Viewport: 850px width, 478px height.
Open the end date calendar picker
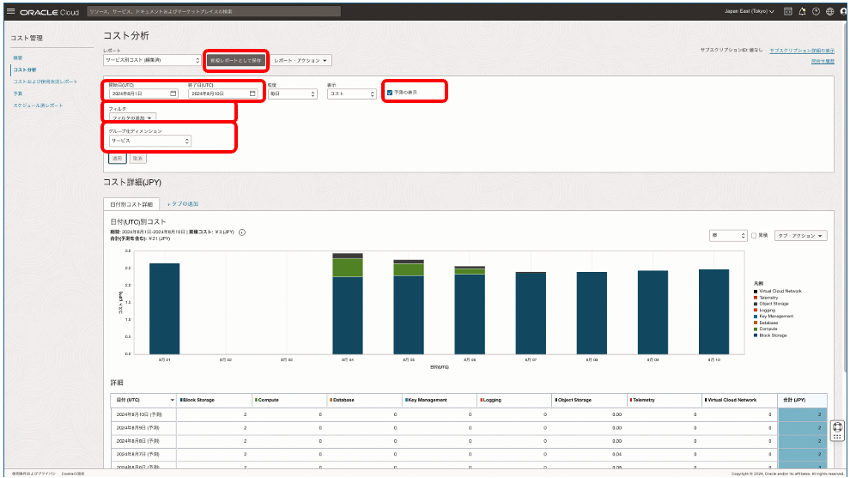pyautogui.click(x=253, y=93)
